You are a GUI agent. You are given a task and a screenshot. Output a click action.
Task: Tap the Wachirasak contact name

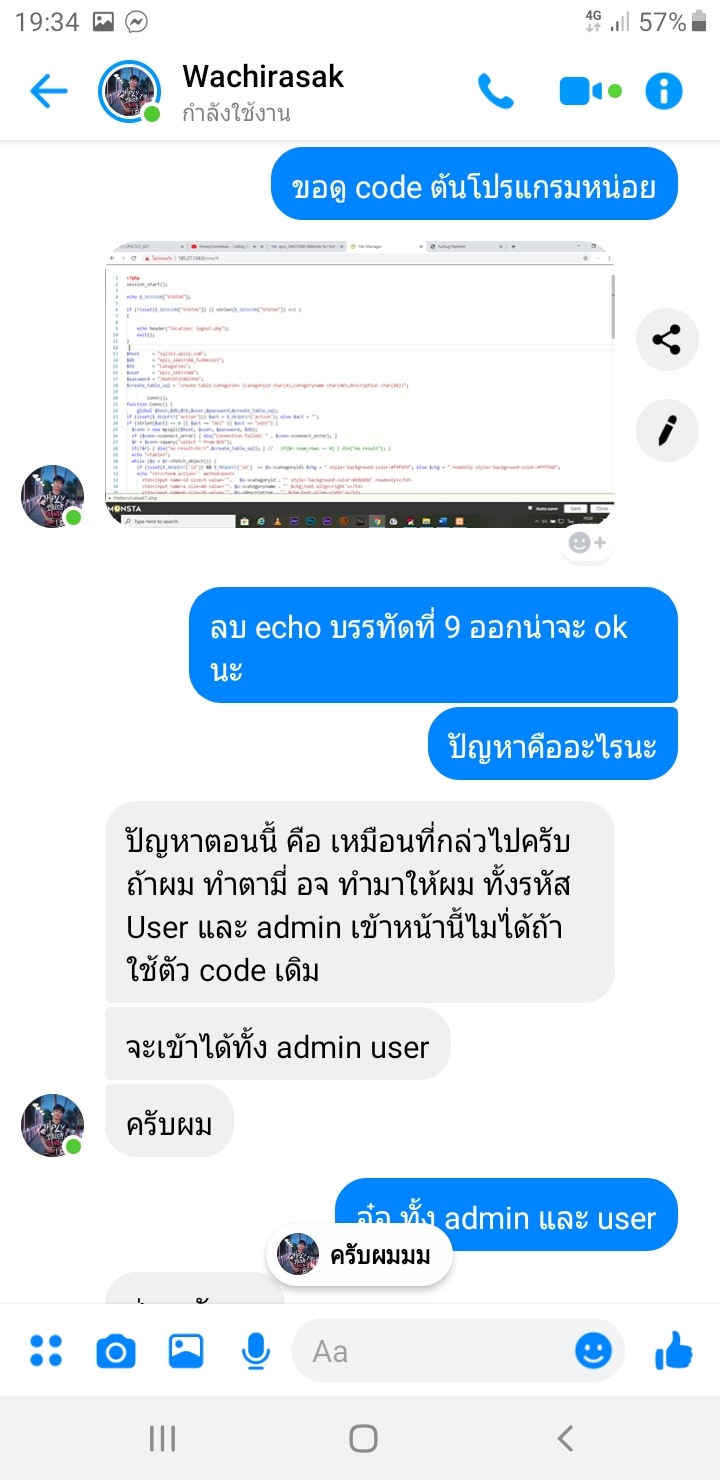(x=263, y=76)
